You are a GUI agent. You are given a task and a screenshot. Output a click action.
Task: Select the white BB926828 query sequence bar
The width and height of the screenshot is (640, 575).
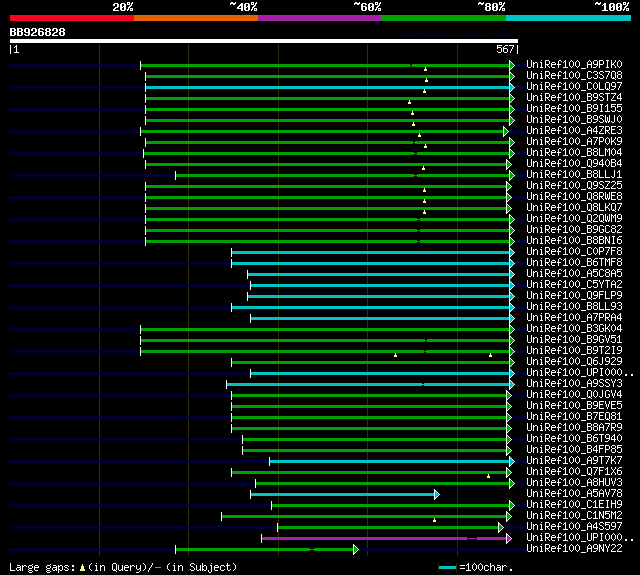(x=264, y=41)
